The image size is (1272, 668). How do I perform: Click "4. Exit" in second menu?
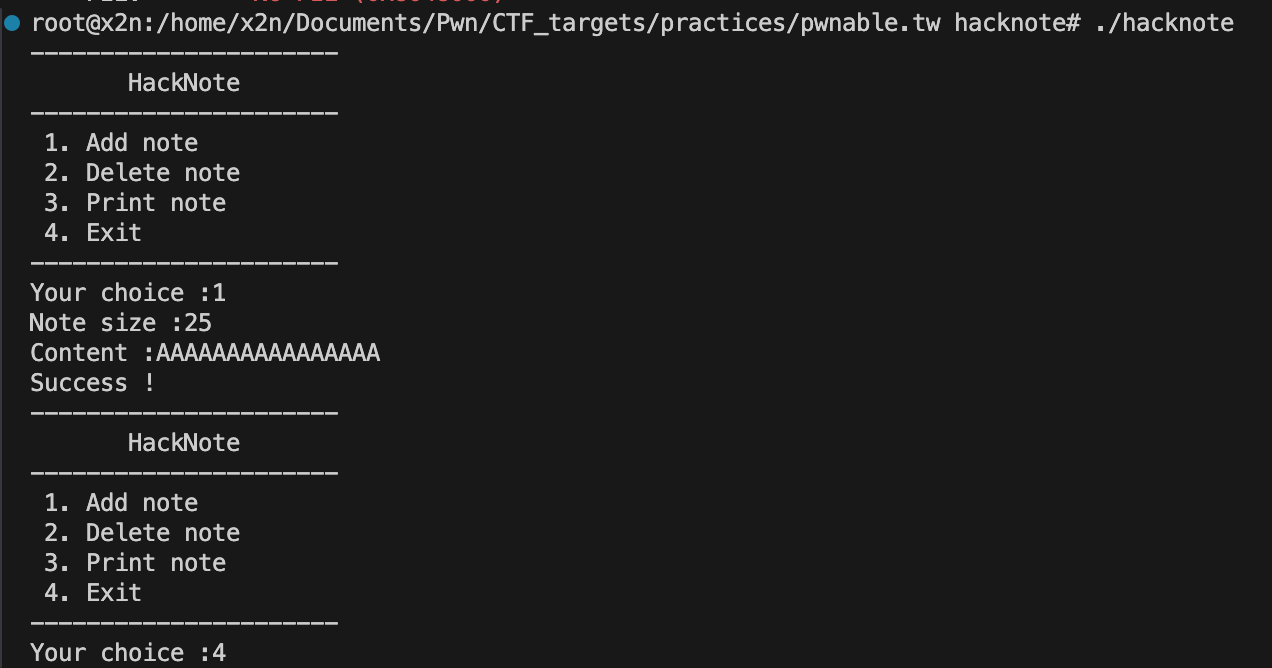point(93,593)
